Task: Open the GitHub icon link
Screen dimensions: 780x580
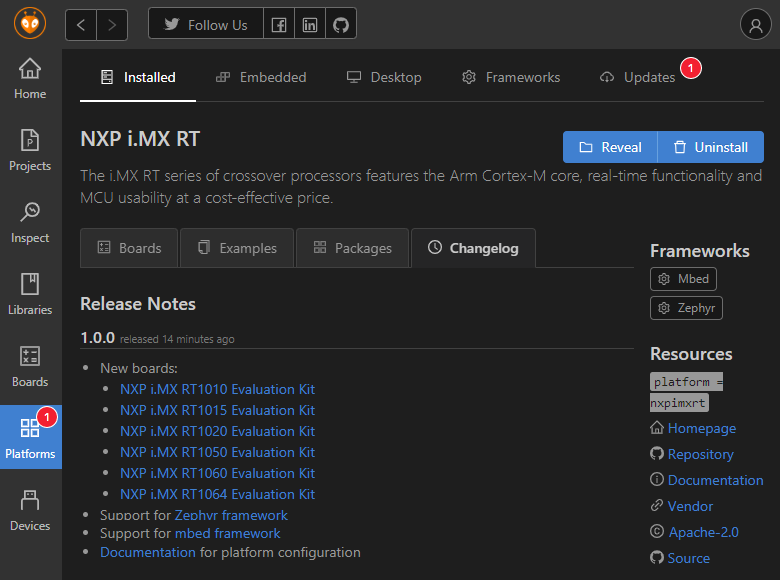Action: point(341,24)
